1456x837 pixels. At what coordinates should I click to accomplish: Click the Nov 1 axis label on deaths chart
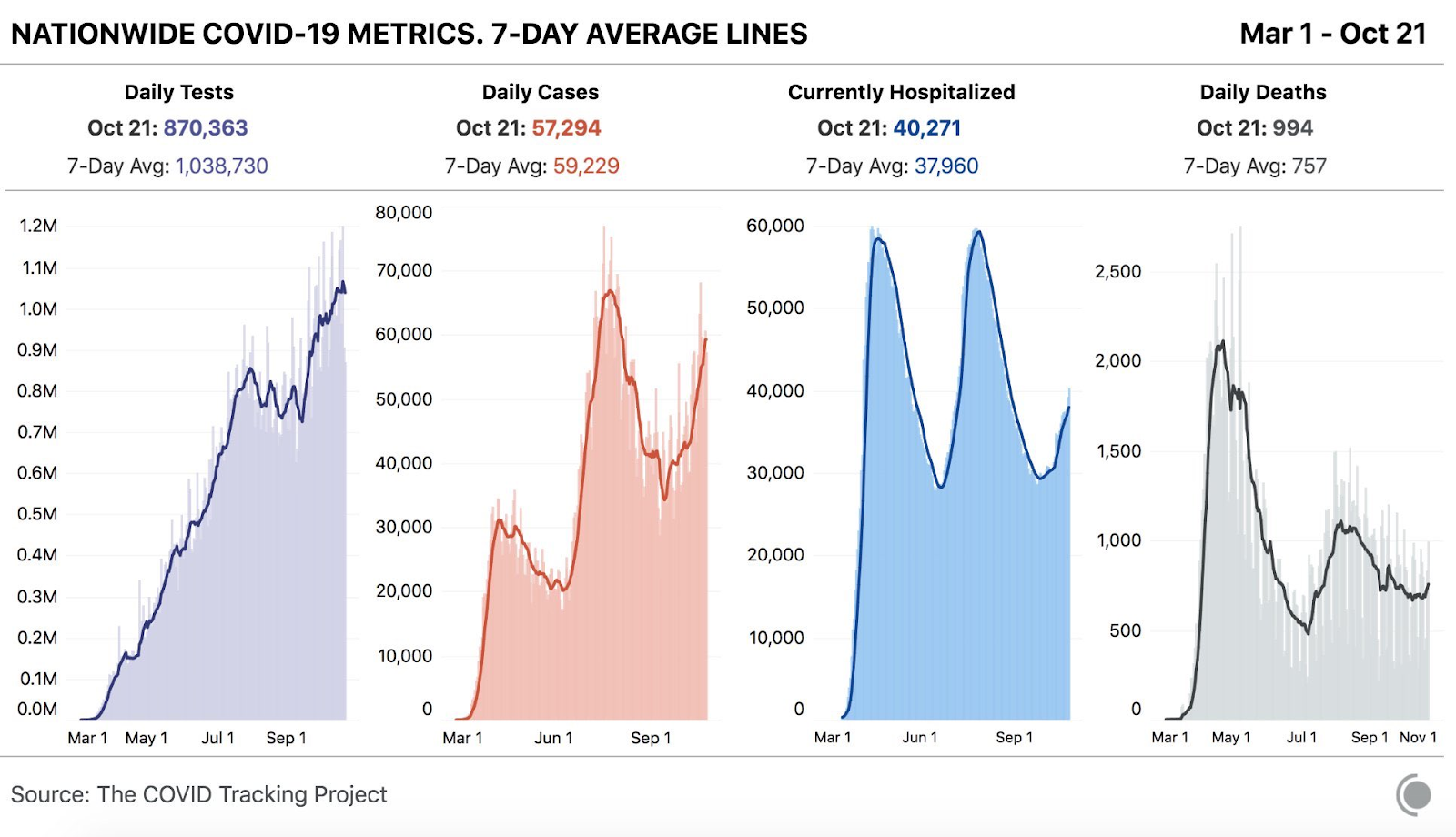[x=1418, y=737]
